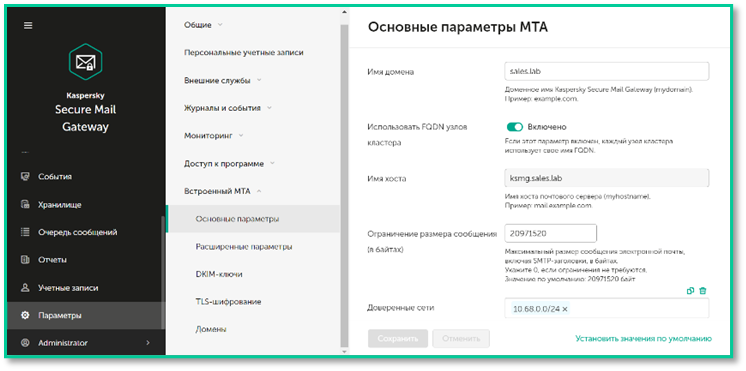This screenshot has height=371, width=746.
Task: Expand the Мониторинг section
Action: 241,136
